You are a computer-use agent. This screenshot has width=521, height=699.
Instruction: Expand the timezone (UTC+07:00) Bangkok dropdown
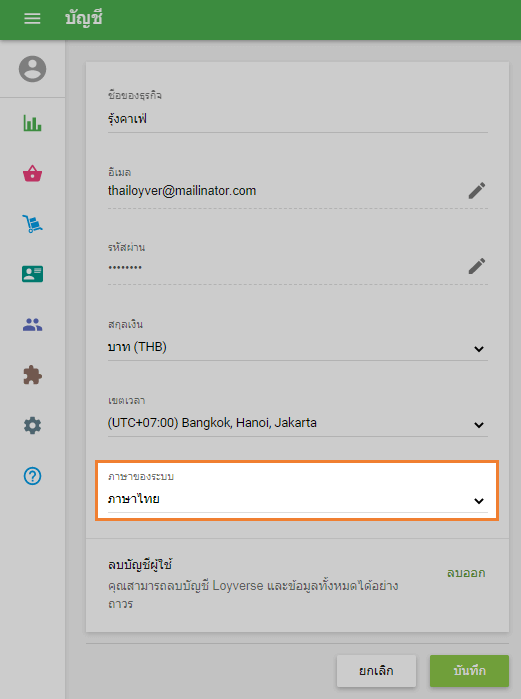click(298, 423)
